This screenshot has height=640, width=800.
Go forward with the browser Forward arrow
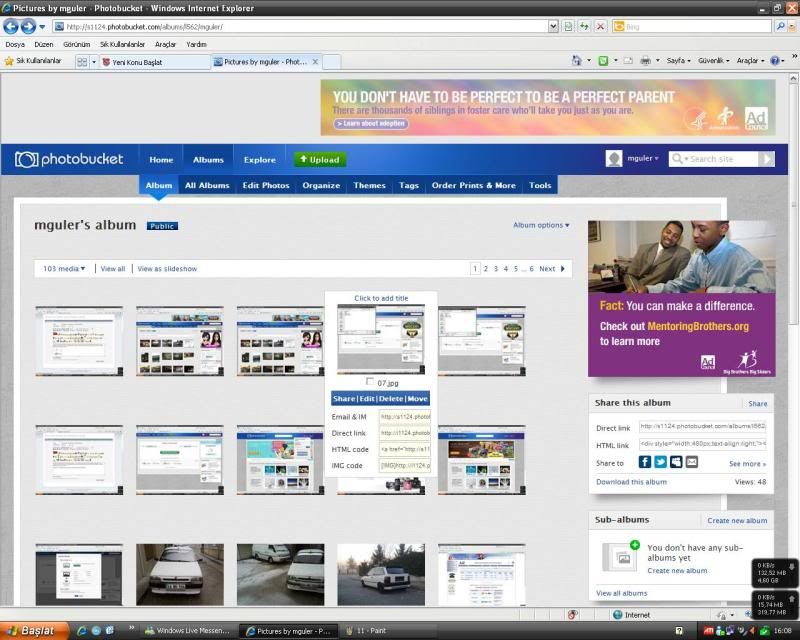[x=28, y=26]
